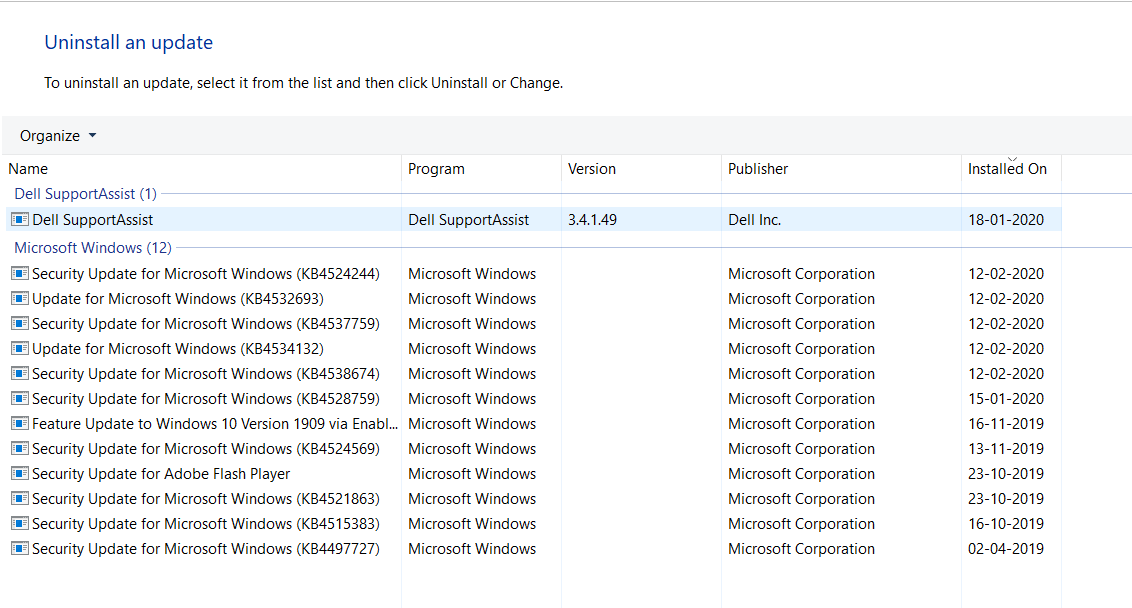Click the icon beside the KB4515383 security update

click(x=20, y=524)
